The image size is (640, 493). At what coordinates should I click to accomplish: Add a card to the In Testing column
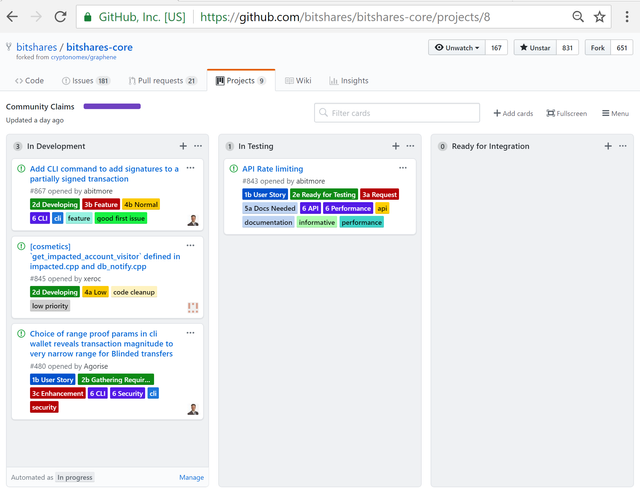point(396,146)
